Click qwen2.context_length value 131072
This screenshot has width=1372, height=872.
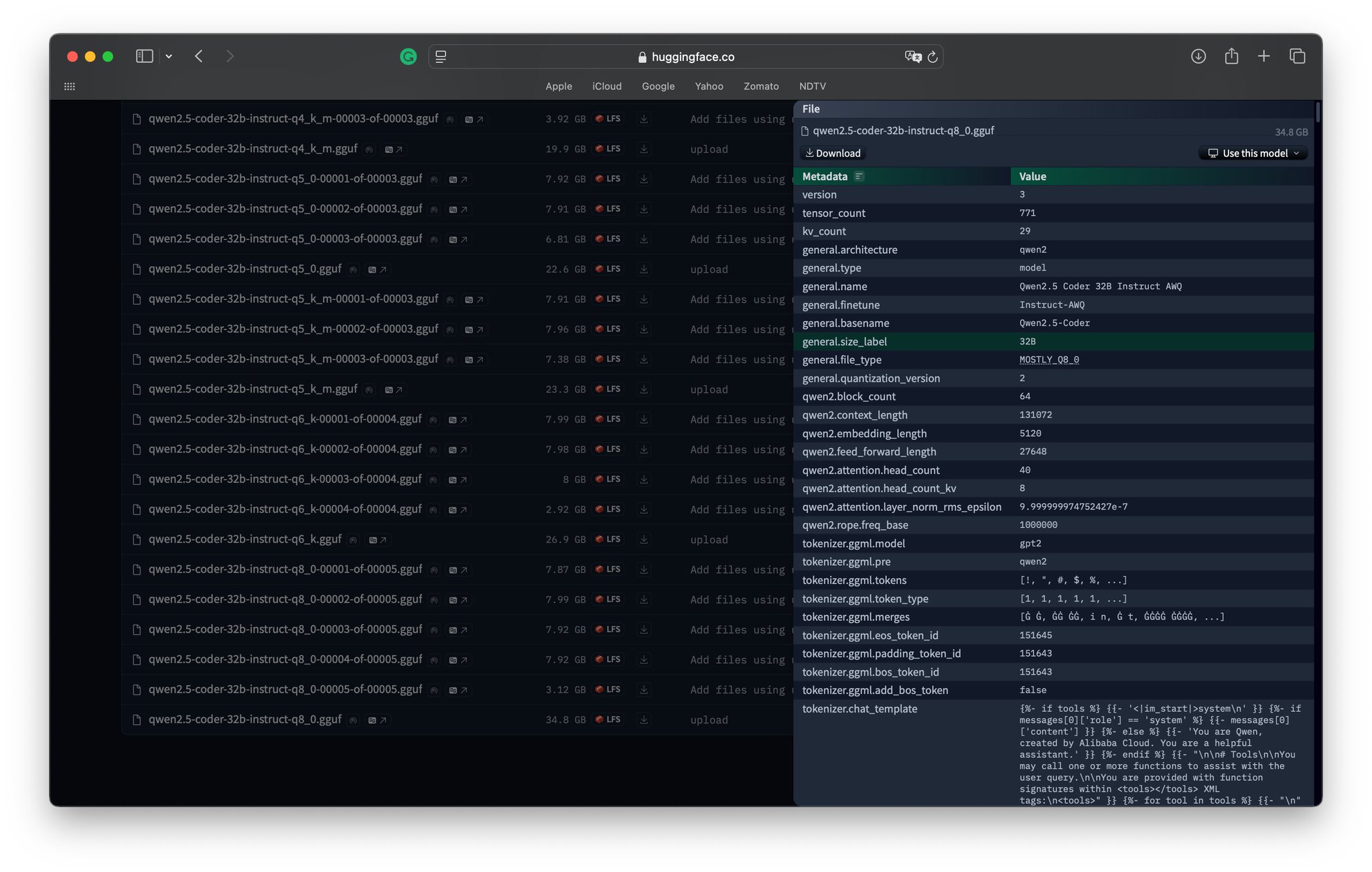(1036, 415)
